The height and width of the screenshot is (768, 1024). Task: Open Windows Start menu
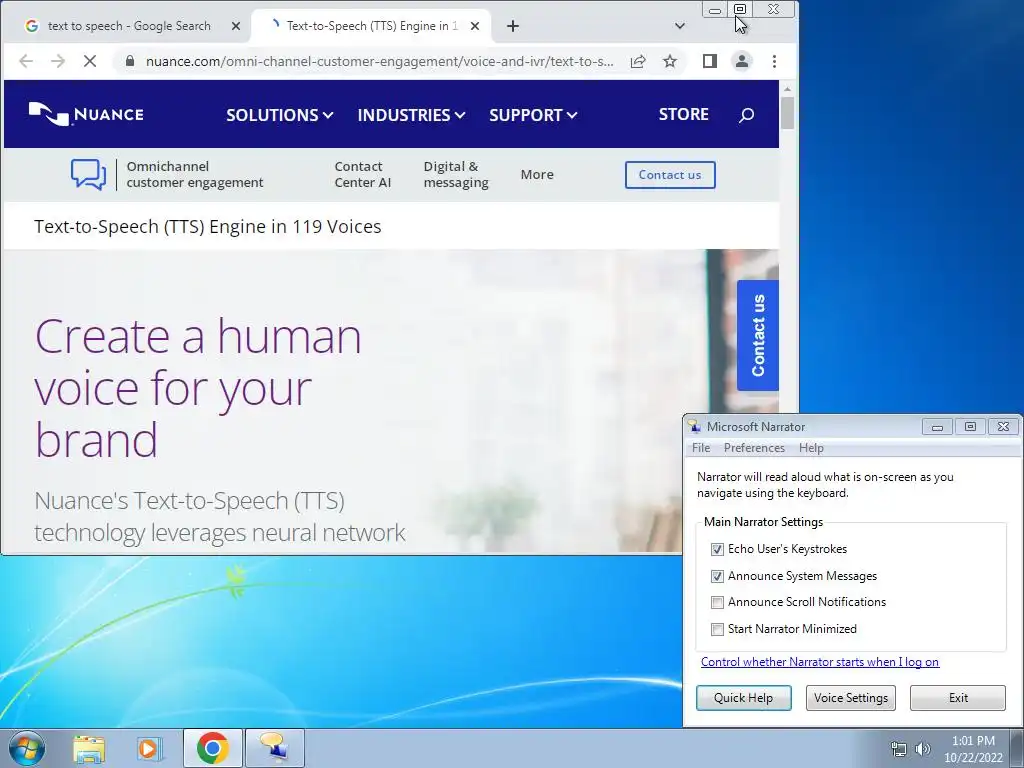pyautogui.click(x=27, y=748)
